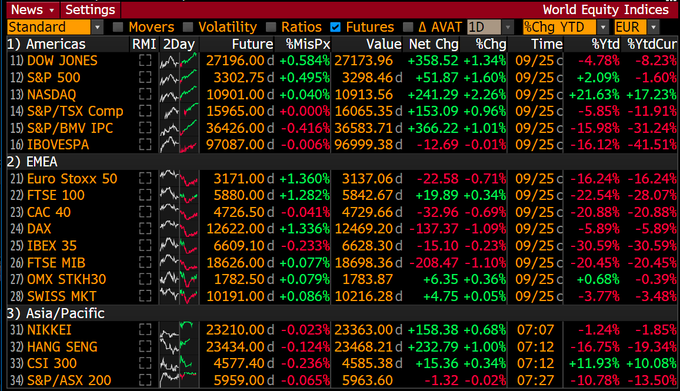Open the RMI icon for S&P/BMV IPC
This screenshot has width=680, height=391.
tap(145, 128)
